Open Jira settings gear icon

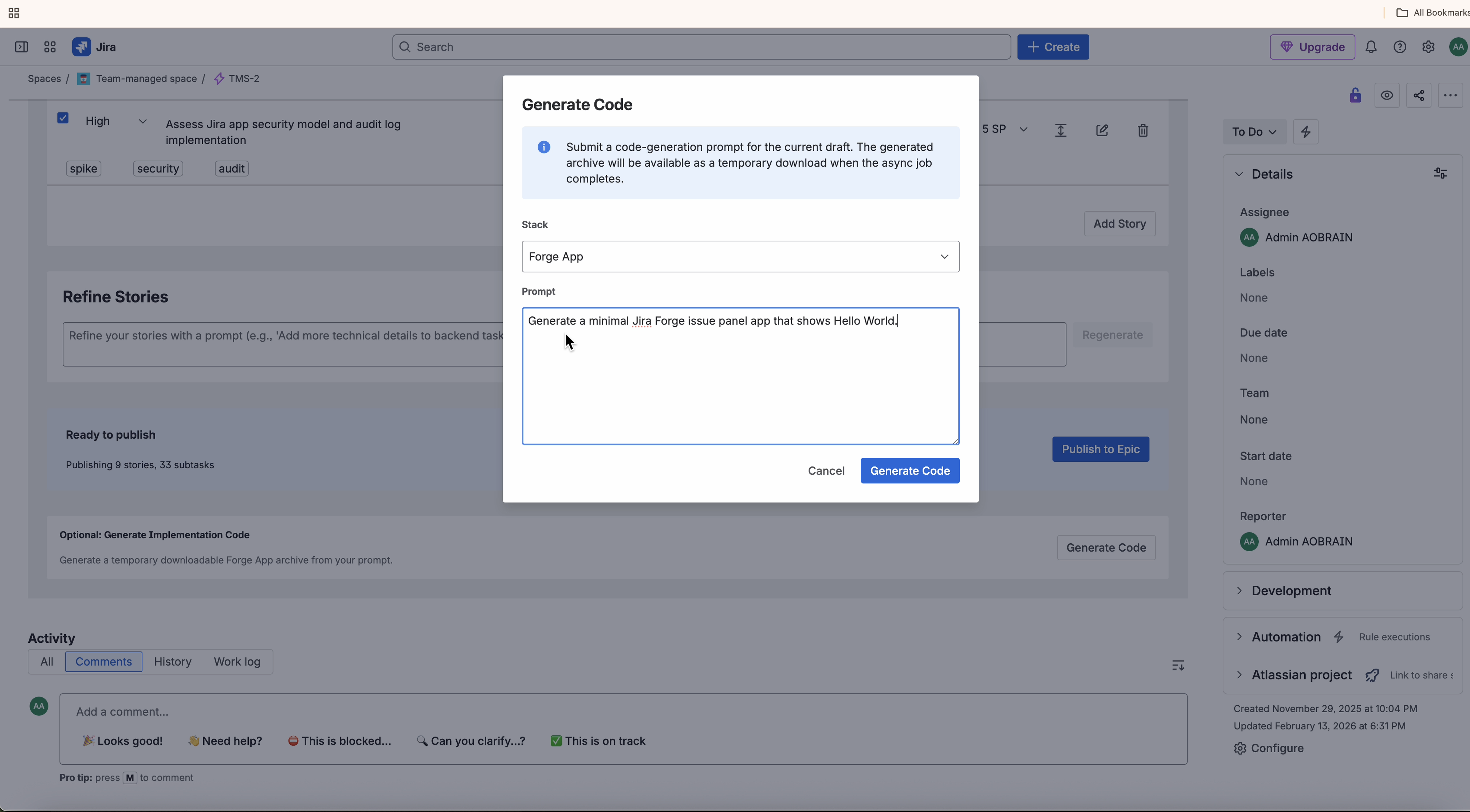1428,47
